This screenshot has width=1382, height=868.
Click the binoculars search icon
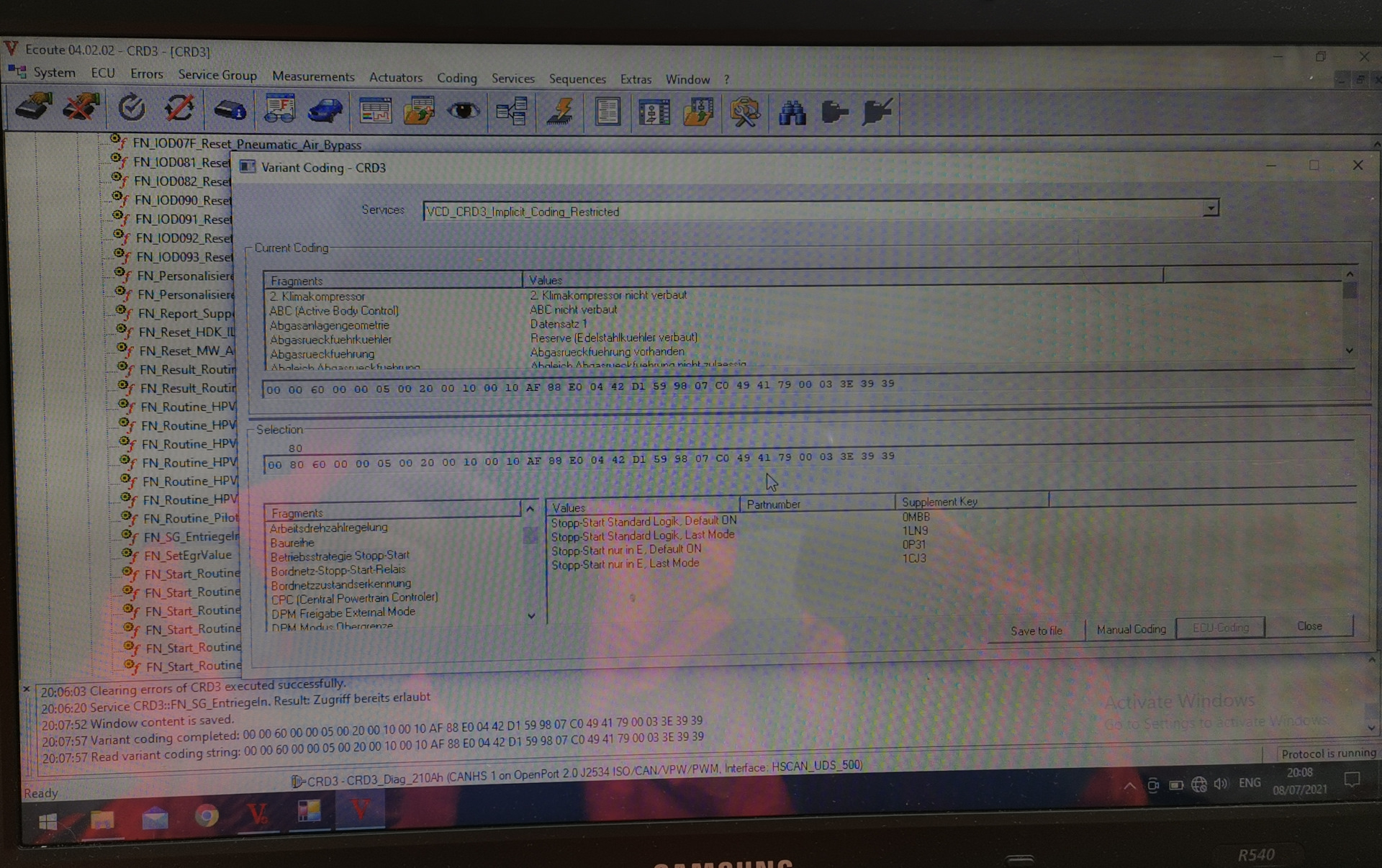[792, 113]
